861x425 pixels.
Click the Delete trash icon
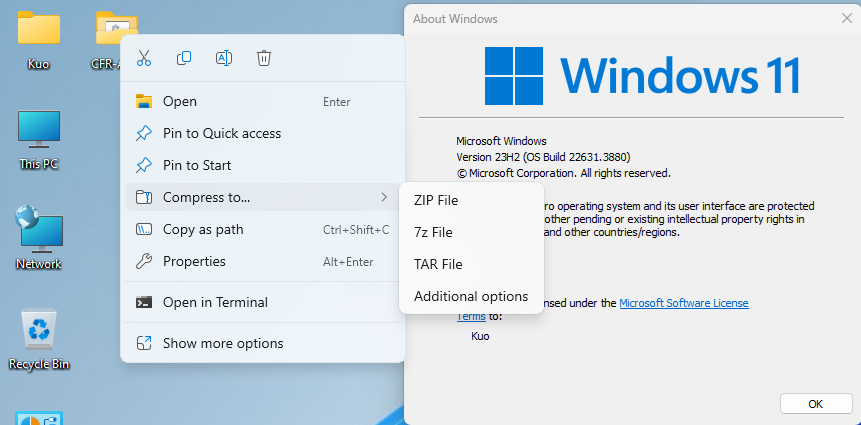[x=264, y=58]
